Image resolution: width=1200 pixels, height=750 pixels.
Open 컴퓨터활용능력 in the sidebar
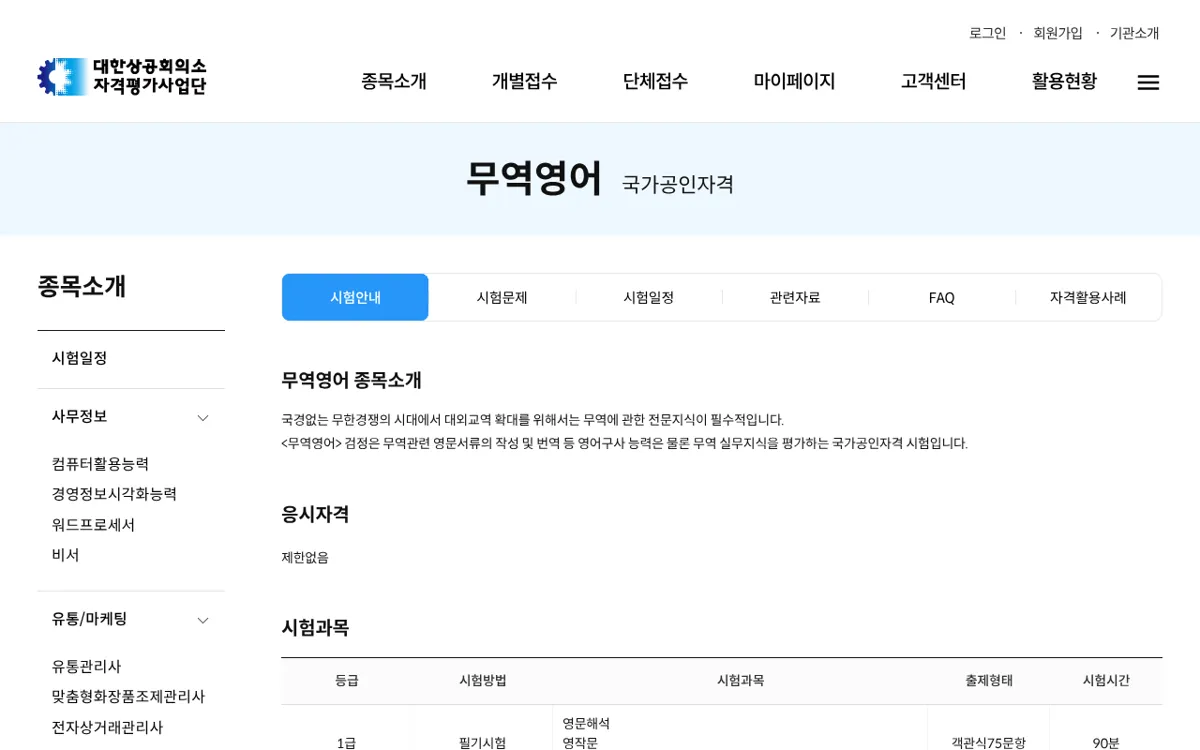[x=101, y=464]
